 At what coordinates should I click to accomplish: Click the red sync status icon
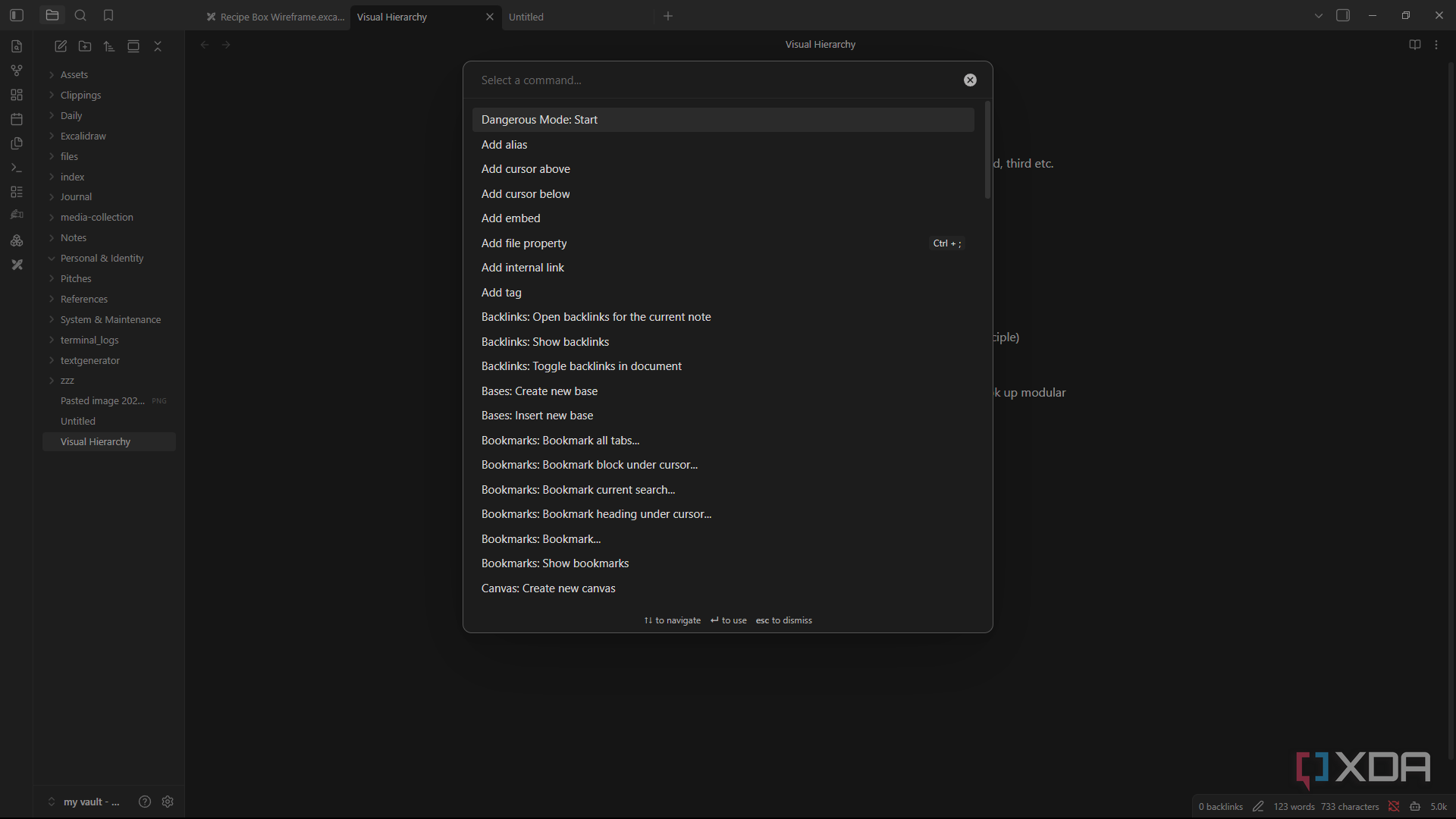1394,806
